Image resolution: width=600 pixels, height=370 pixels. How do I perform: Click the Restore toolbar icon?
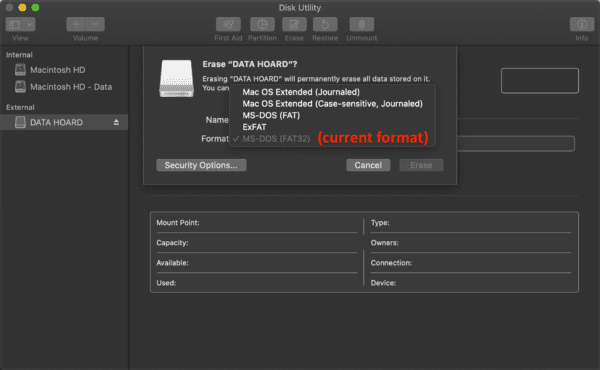[x=325, y=24]
